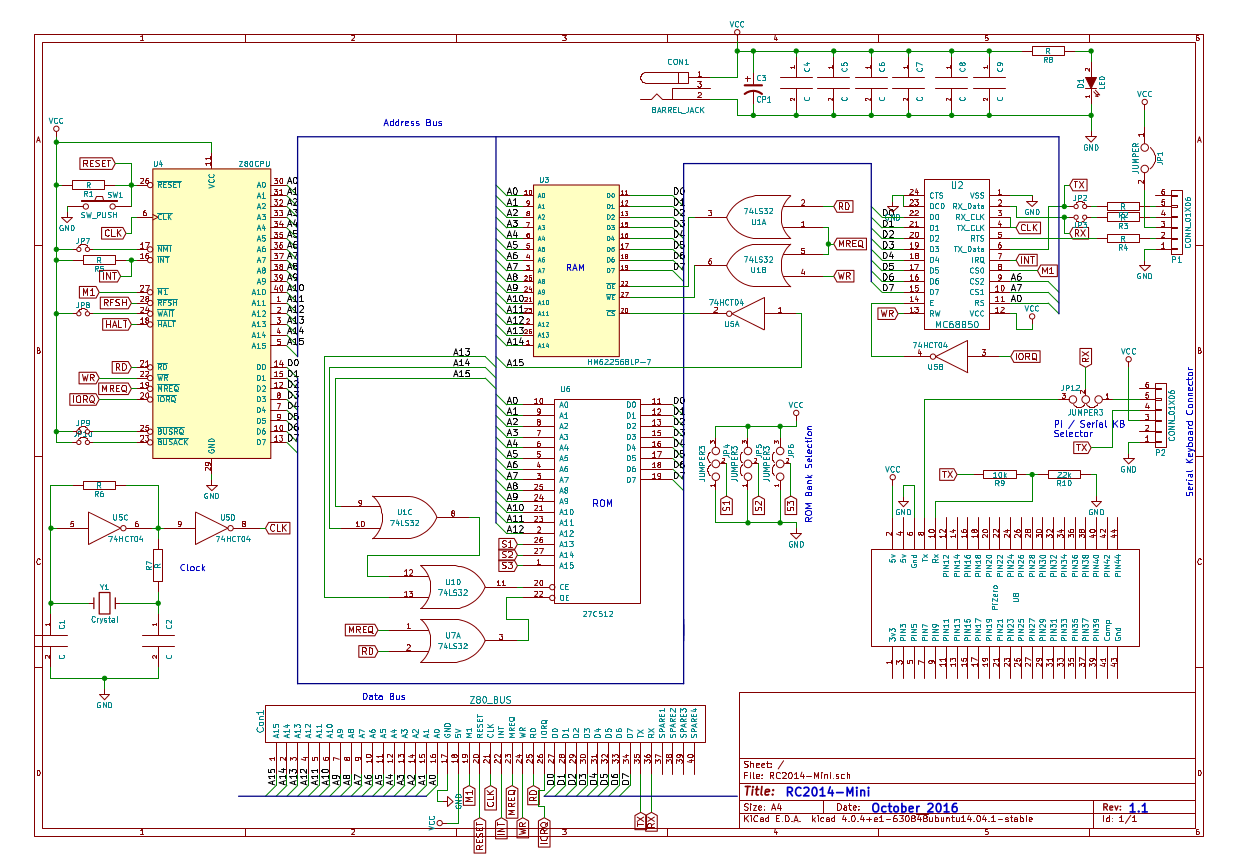Select the October 2016 date field
The height and width of the screenshot is (868, 1240).
coord(914,807)
